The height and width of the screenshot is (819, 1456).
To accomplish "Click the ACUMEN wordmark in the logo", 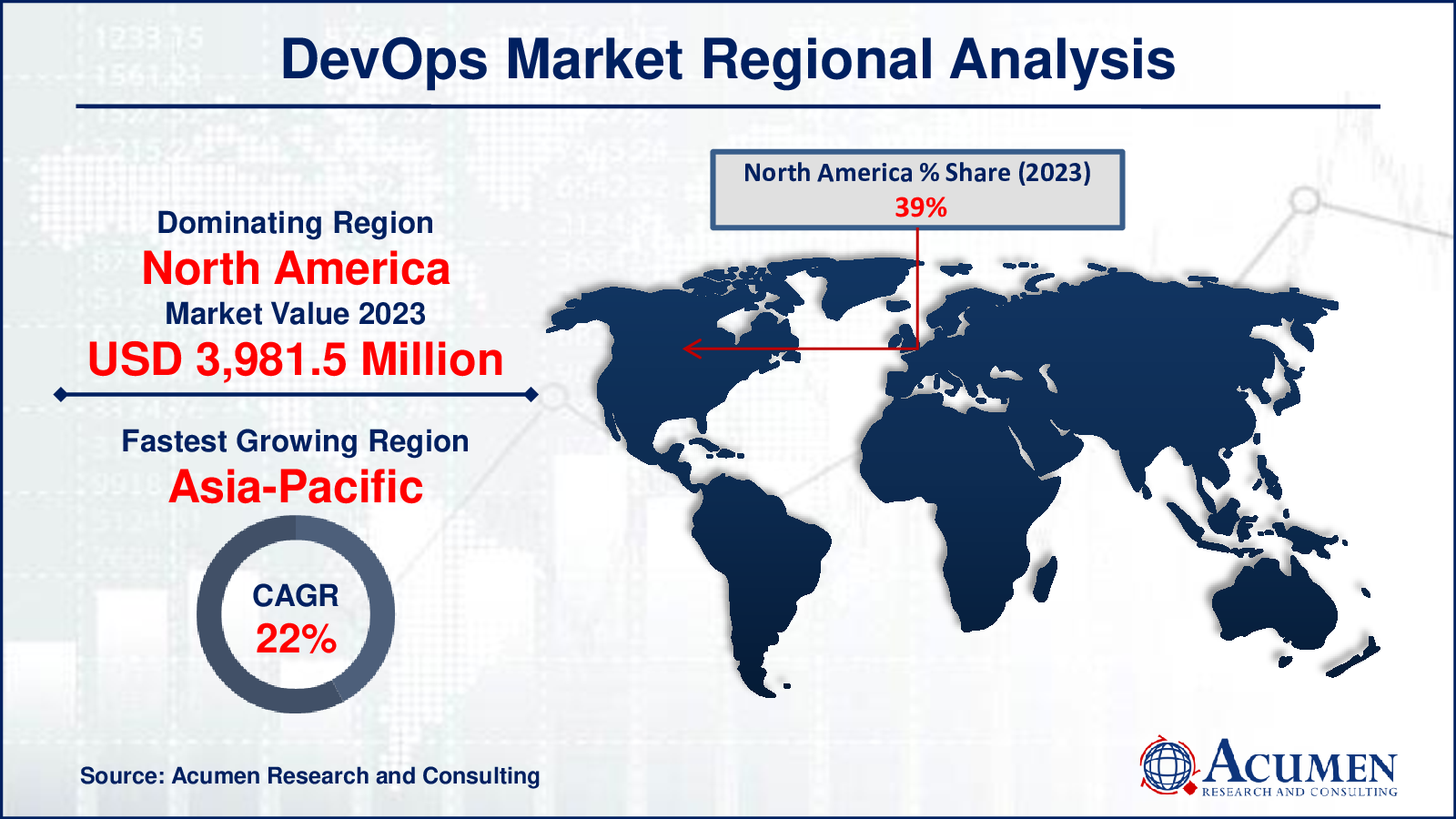I will 1301,763.
